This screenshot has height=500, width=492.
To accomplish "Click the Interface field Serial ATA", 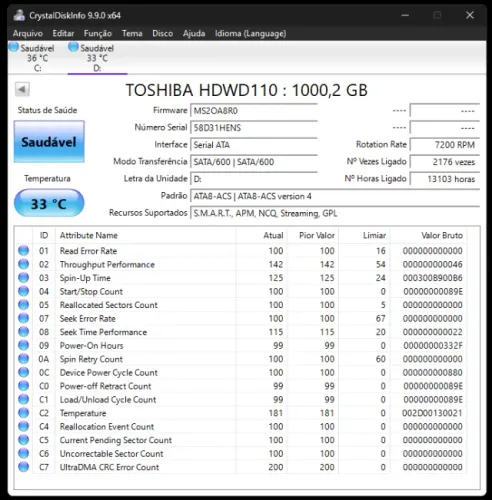I will tap(254, 145).
